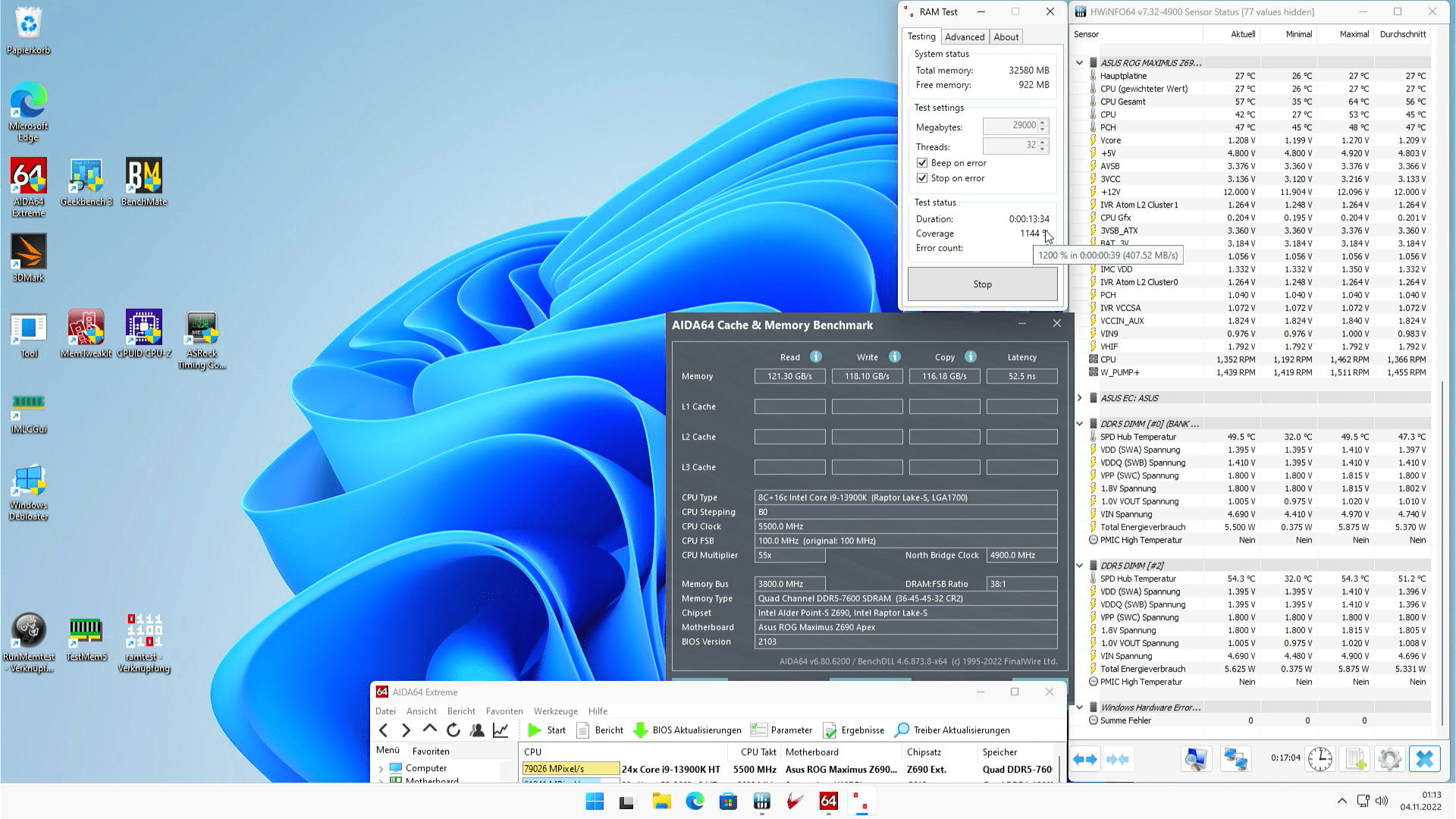This screenshot has width=1456, height=819.
Task: Click AIDA64 graph chart toolbar icon
Action: point(500,730)
